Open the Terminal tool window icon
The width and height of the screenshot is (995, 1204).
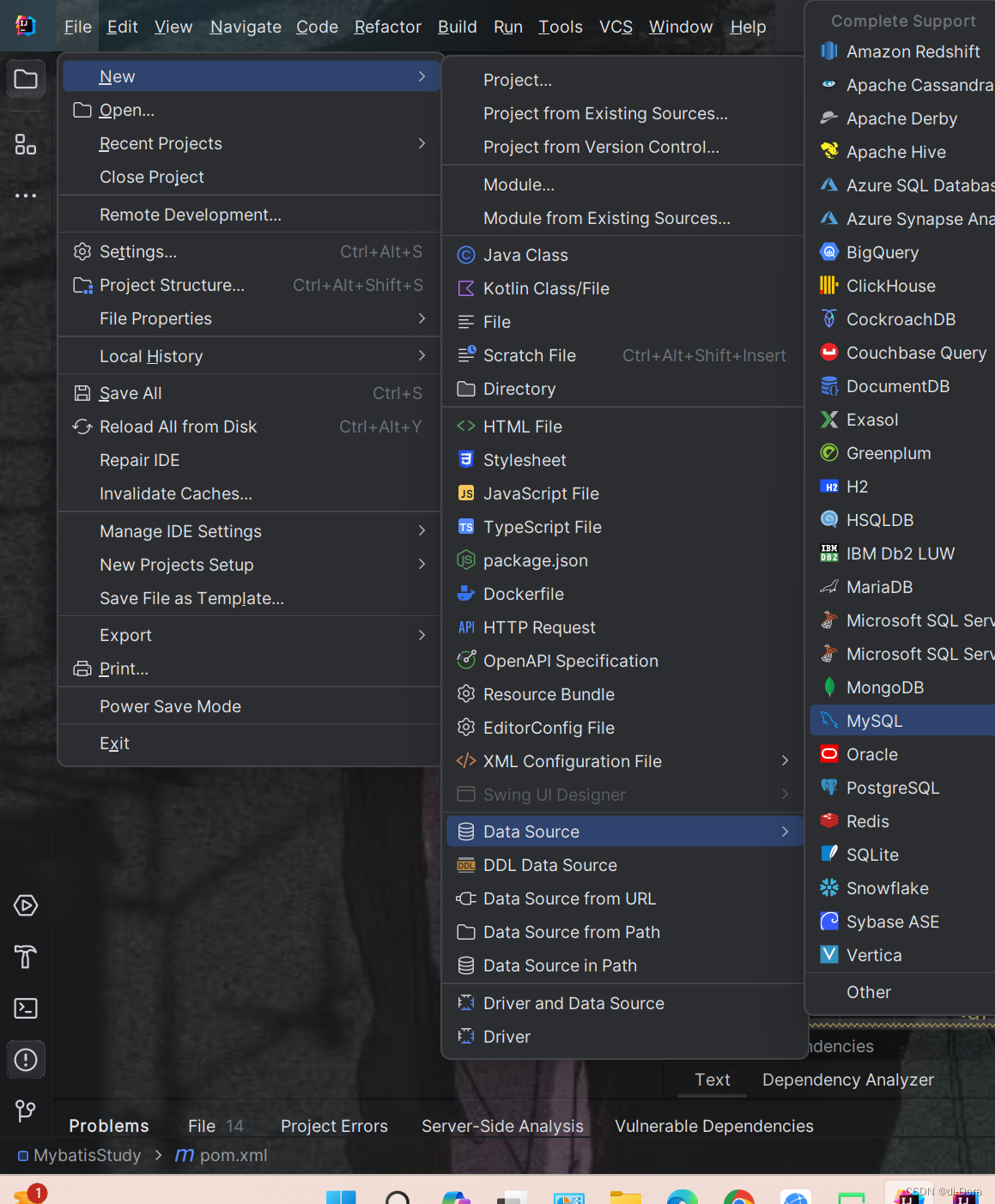point(26,1008)
